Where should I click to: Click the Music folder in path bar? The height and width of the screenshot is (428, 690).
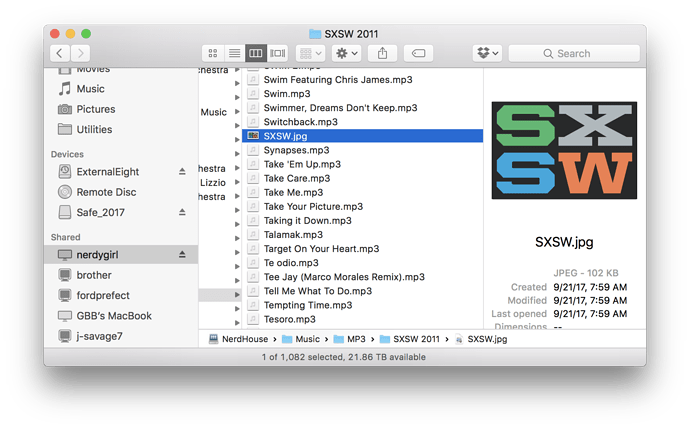pyautogui.click(x=301, y=339)
